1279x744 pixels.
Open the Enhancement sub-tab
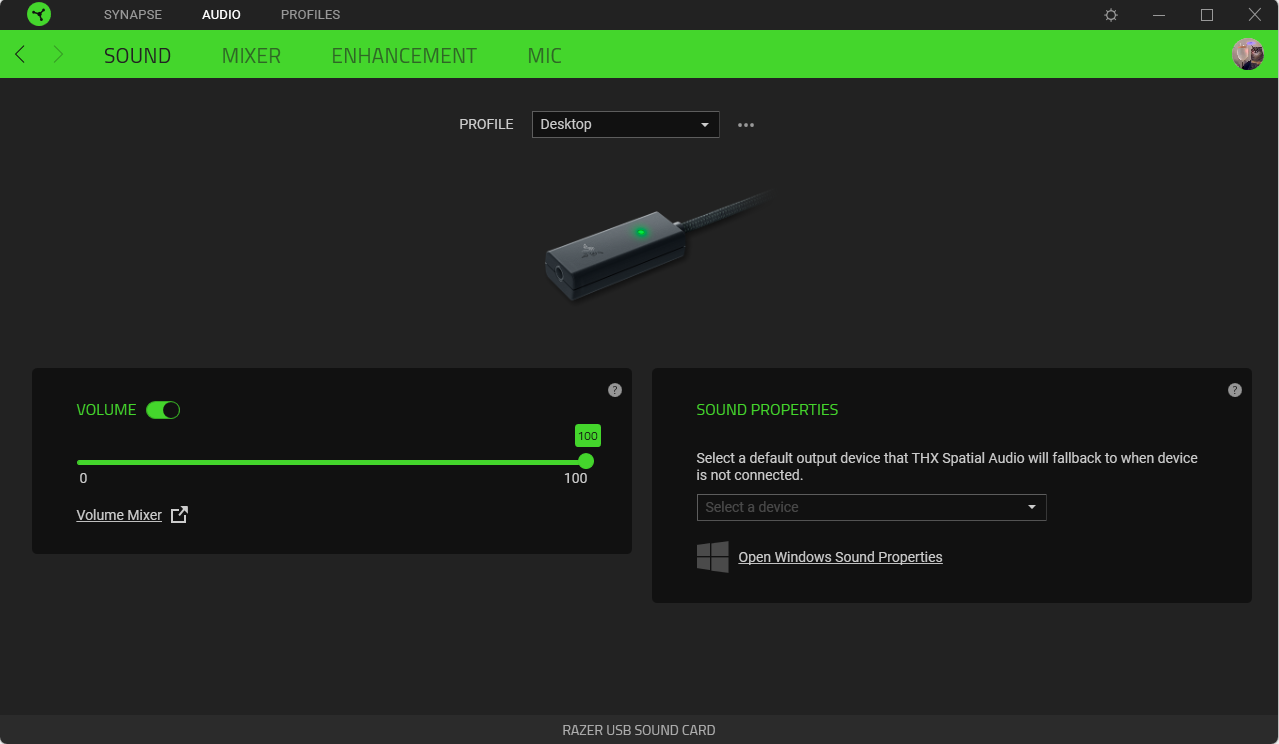404,55
